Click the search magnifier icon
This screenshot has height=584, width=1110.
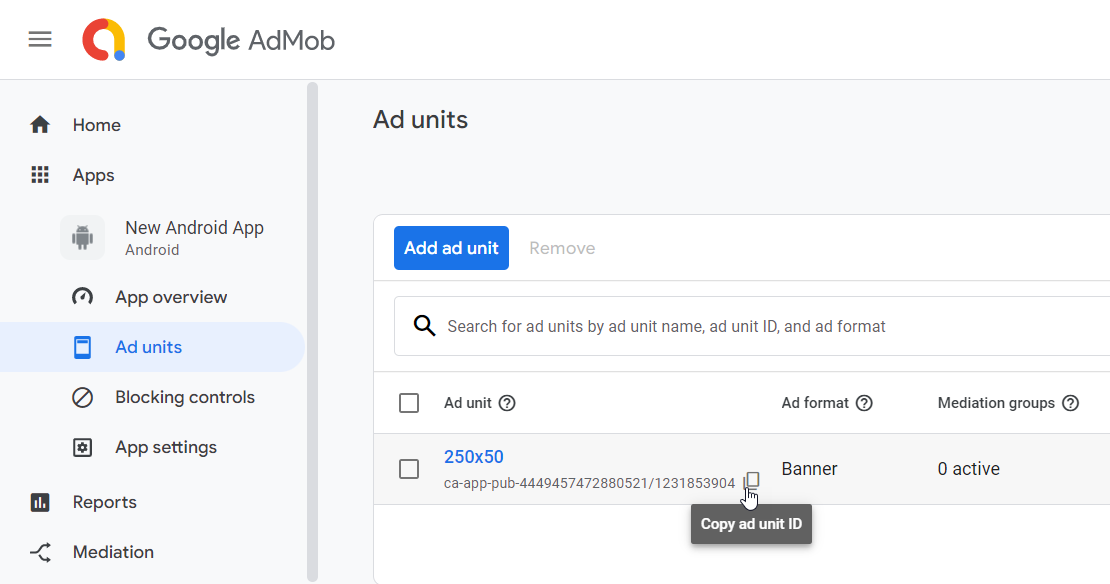coord(424,326)
